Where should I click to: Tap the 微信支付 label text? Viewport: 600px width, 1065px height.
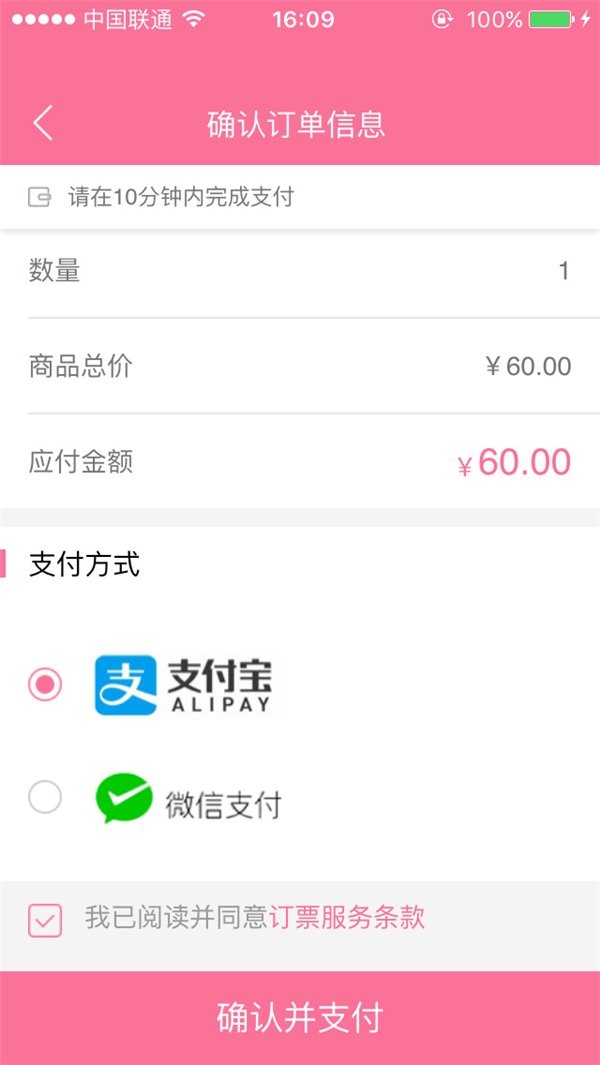click(223, 804)
